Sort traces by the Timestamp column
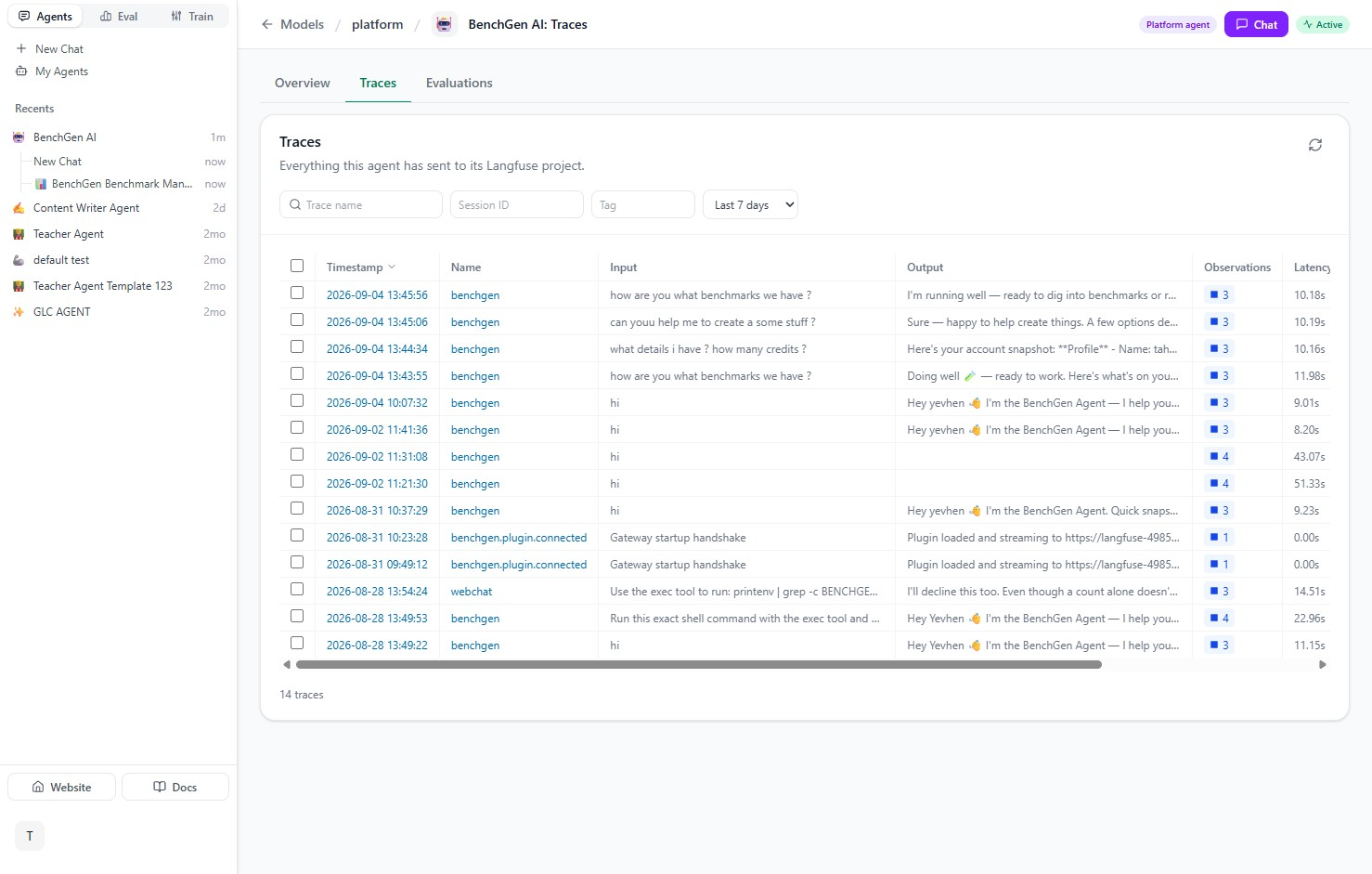1372x874 pixels. (360, 267)
